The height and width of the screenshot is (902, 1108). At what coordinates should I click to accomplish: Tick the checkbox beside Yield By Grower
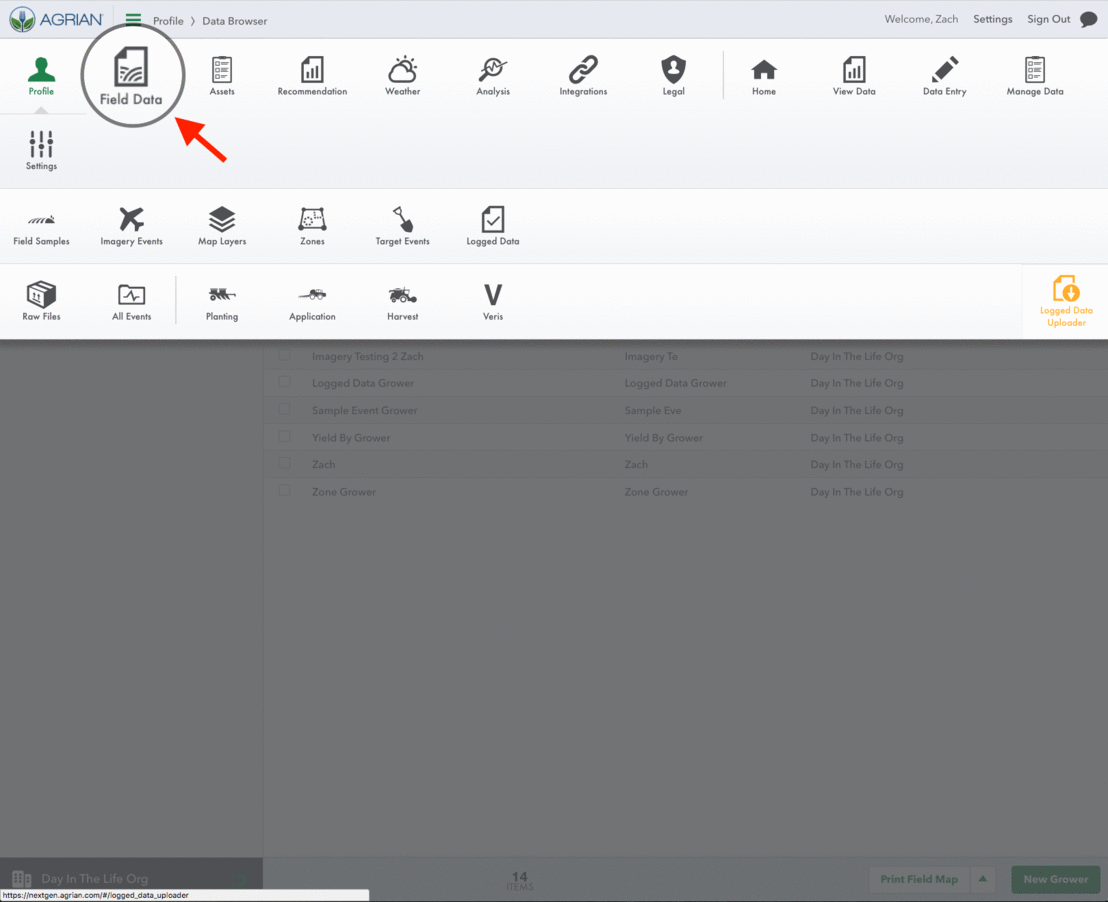click(x=285, y=437)
